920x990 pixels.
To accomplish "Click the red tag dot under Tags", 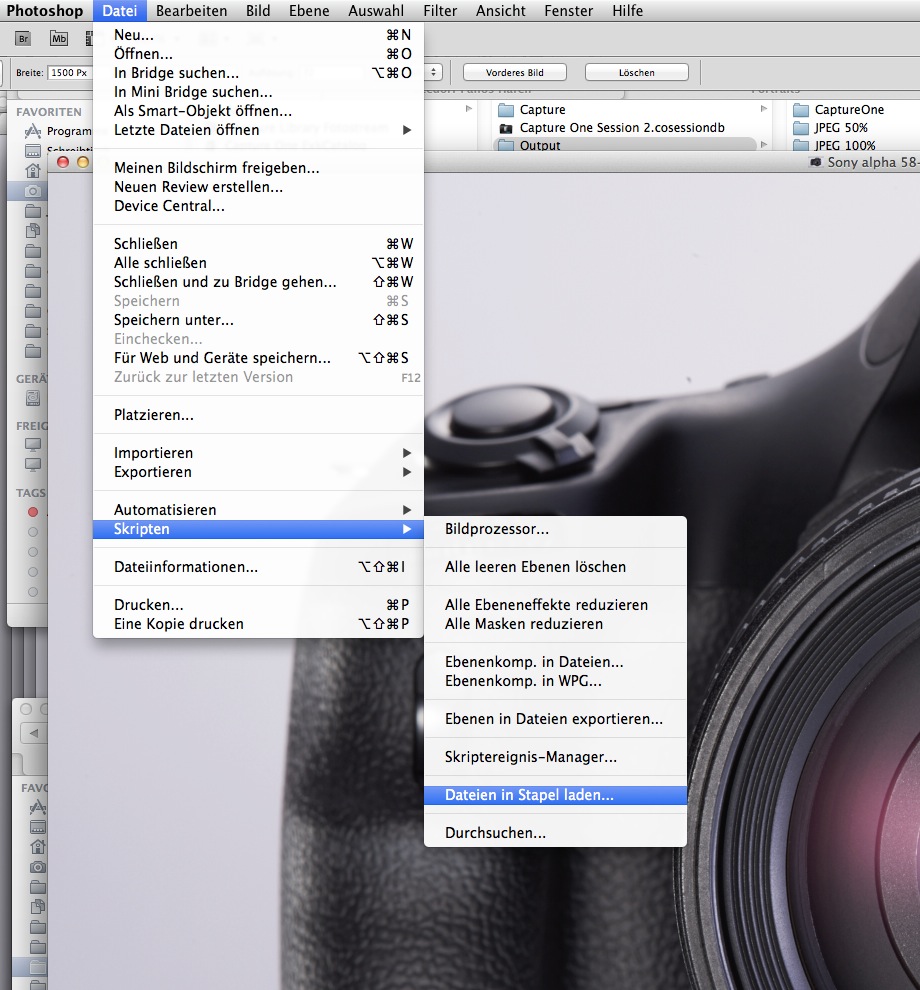I will click(x=33, y=512).
